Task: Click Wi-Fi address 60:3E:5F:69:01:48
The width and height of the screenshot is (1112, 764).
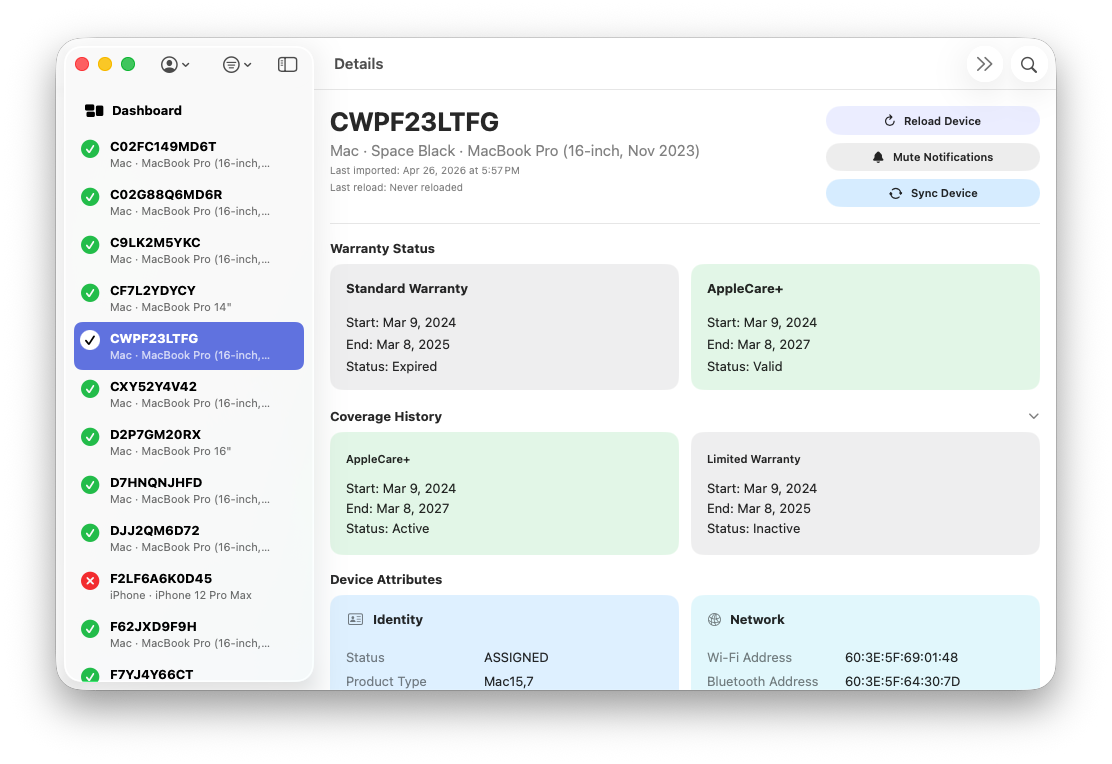Action: point(901,658)
